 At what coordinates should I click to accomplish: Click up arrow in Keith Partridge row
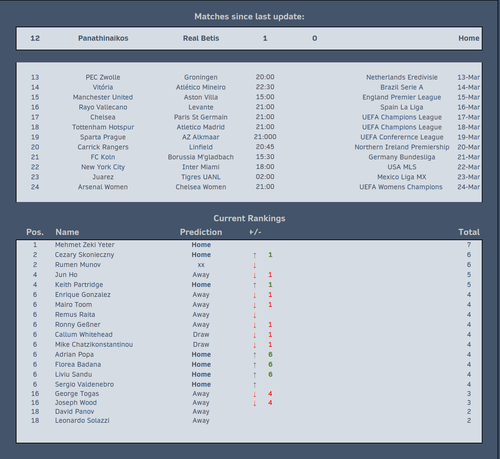(254, 285)
